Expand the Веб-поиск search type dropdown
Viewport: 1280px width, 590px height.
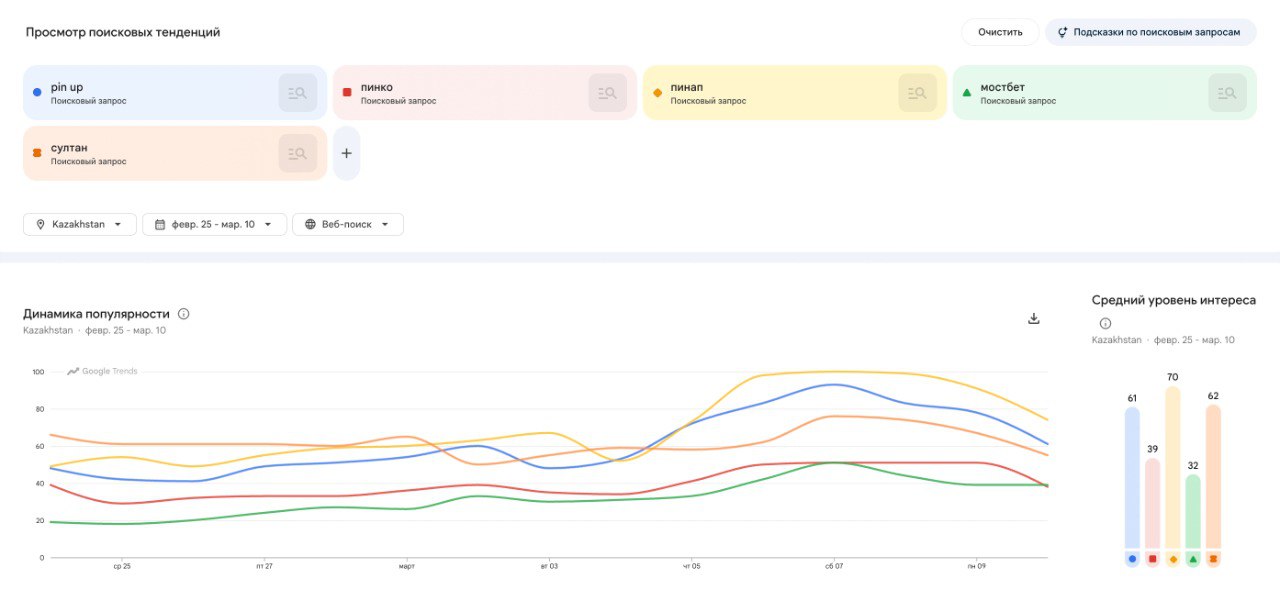coord(347,224)
